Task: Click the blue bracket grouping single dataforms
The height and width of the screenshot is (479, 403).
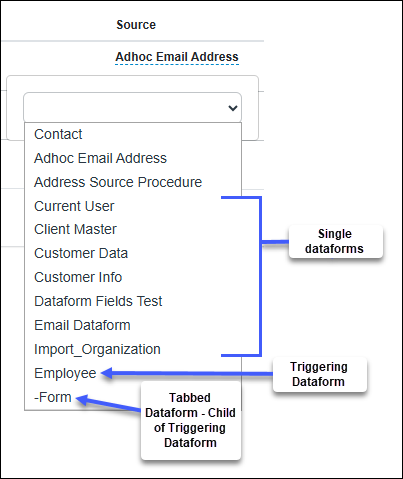Action: [x=260, y=276]
